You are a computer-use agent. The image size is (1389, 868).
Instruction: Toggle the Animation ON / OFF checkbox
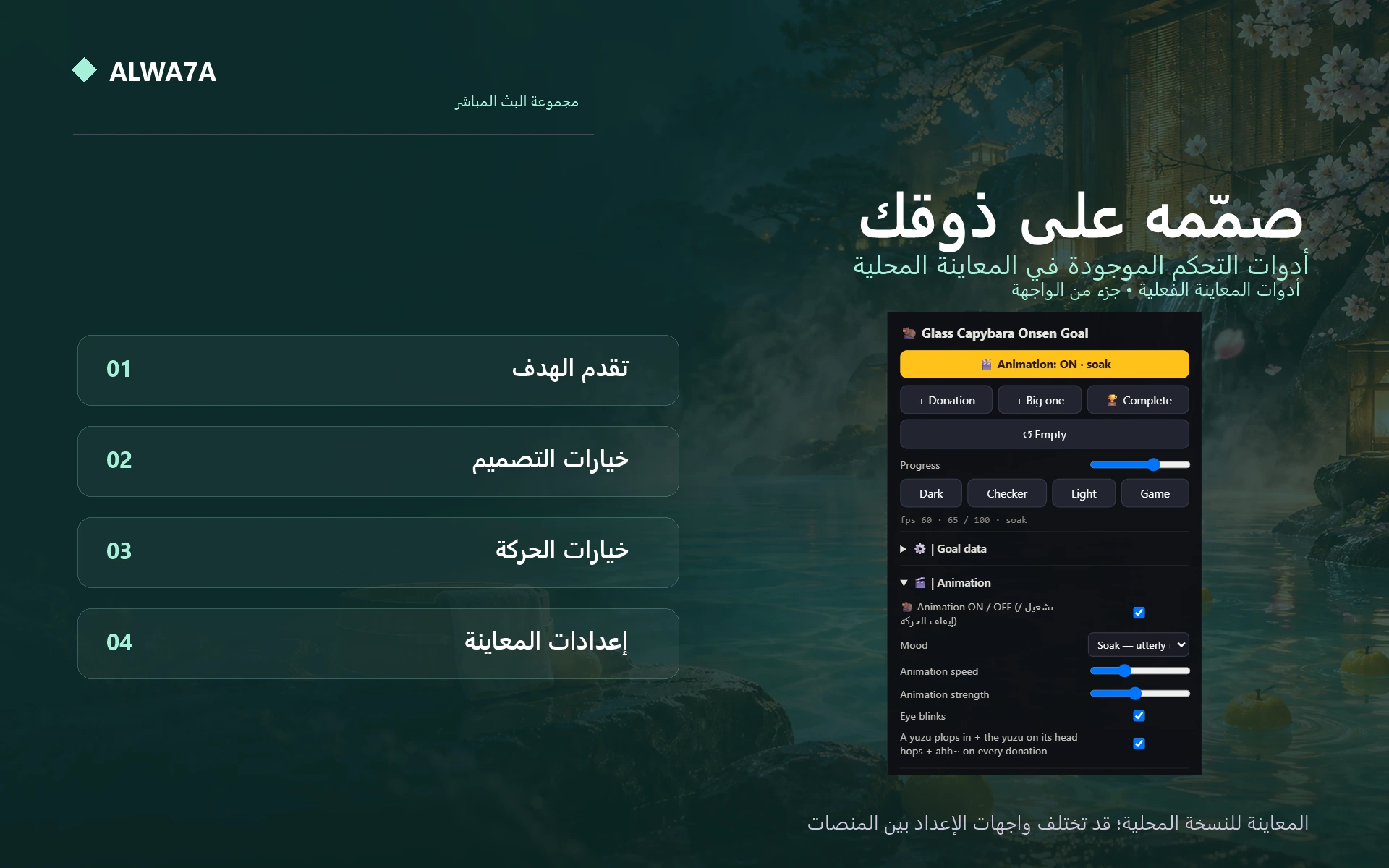1139,613
